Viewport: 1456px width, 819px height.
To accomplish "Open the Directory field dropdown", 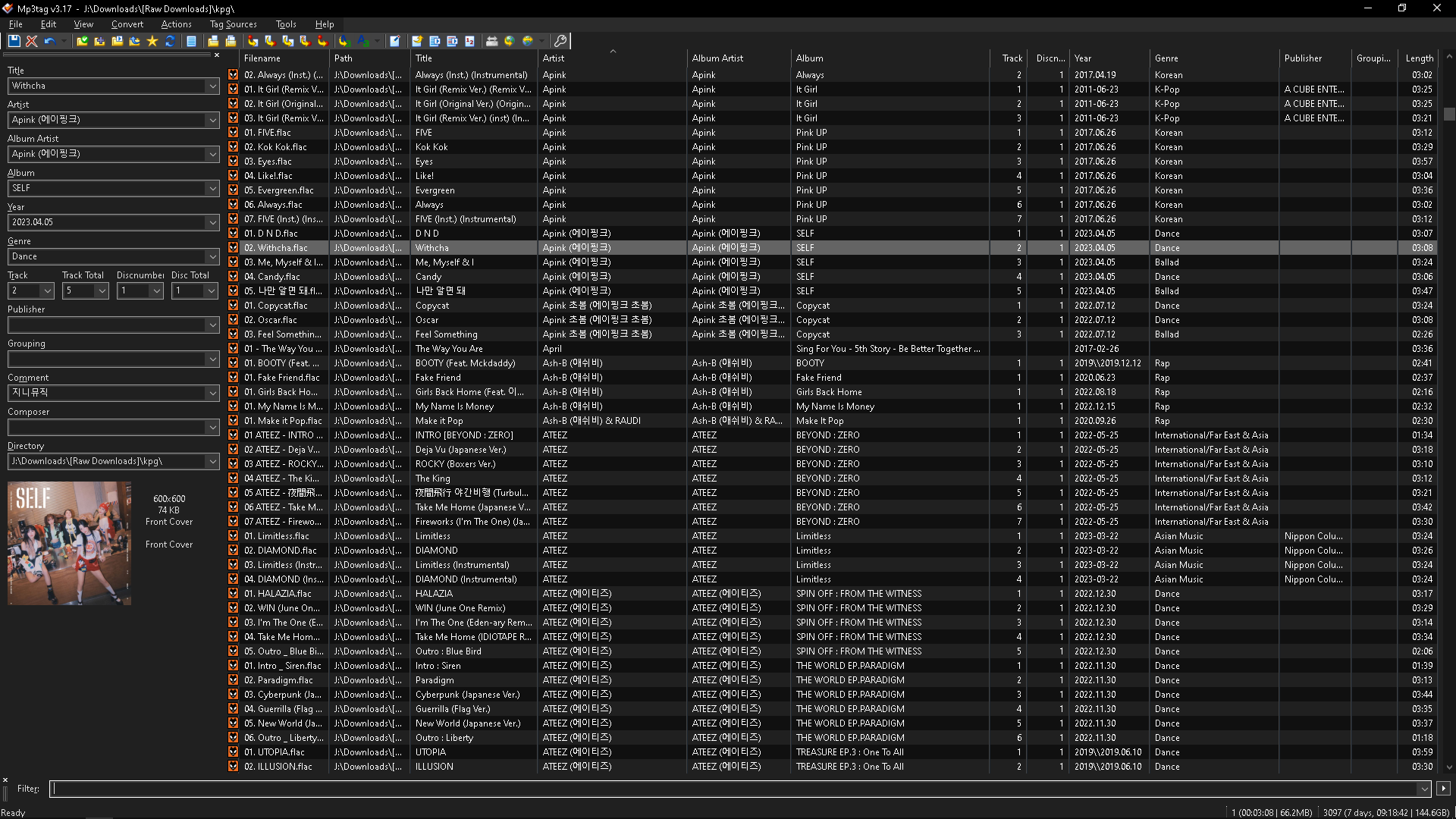I will click(212, 462).
